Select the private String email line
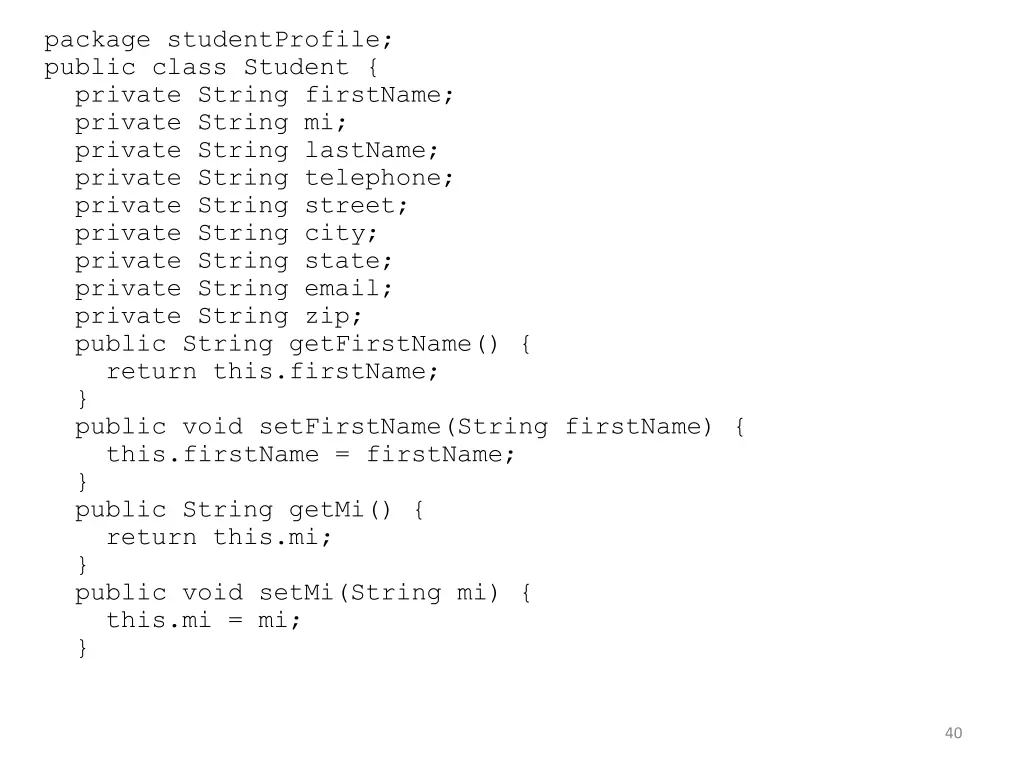 233,289
